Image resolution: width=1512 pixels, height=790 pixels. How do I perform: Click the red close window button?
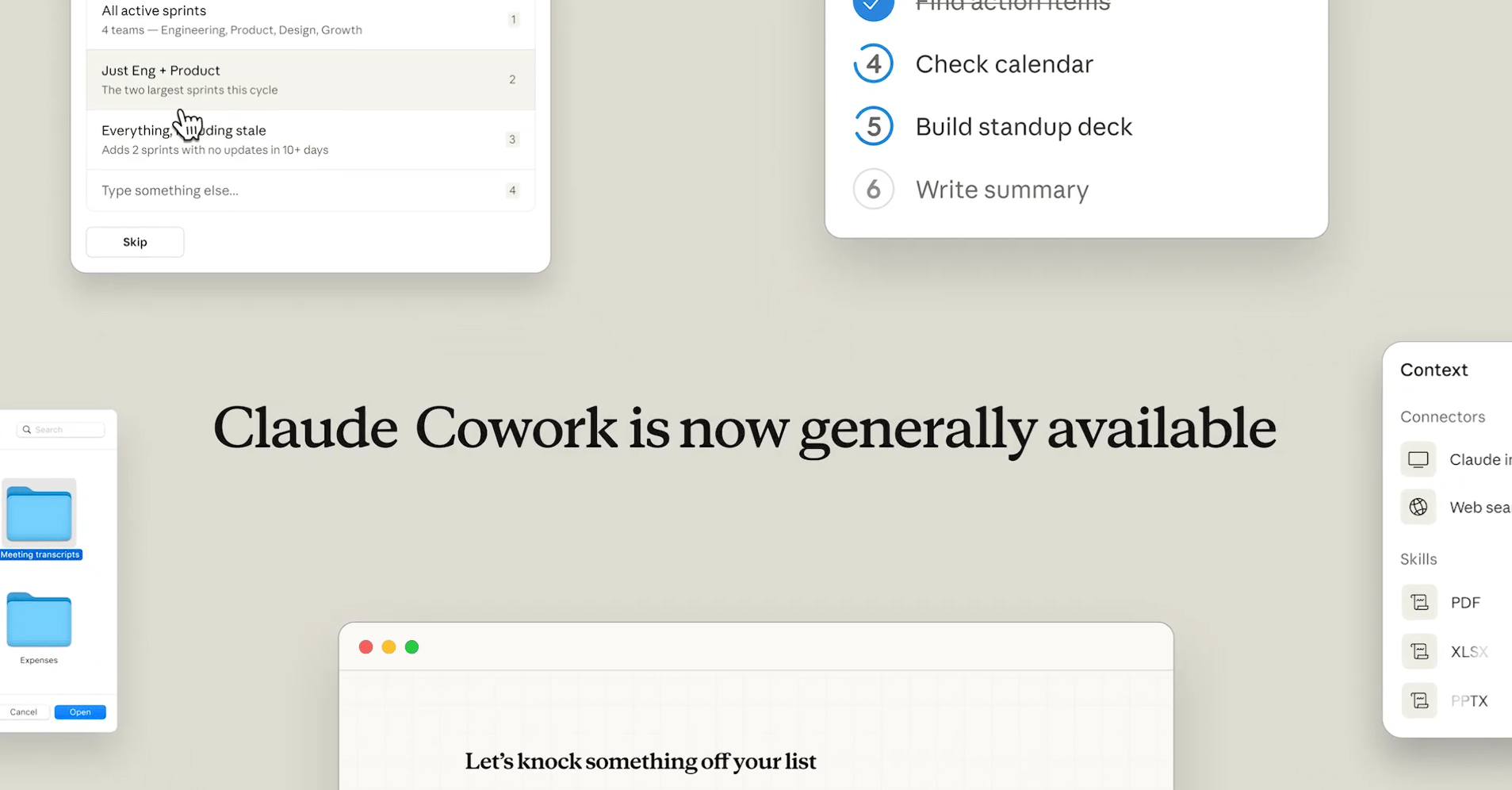coord(366,647)
